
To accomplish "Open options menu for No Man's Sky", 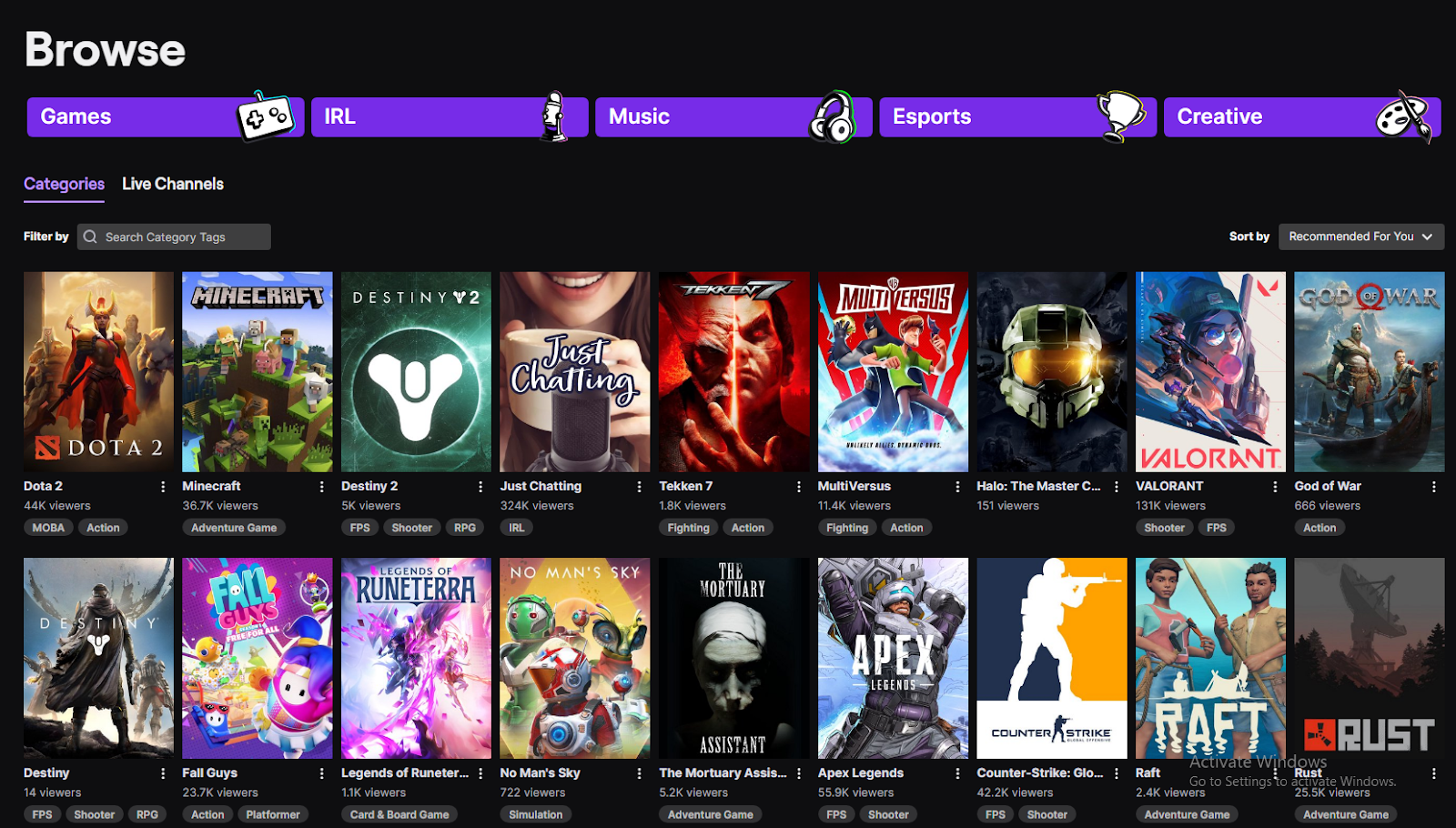I will (640, 773).
